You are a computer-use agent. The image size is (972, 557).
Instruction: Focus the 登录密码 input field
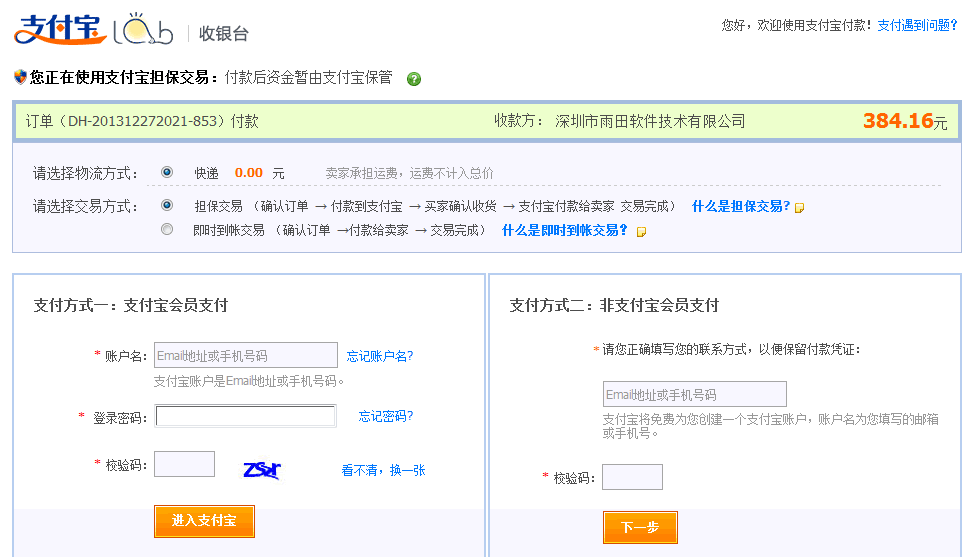click(245, 416)
